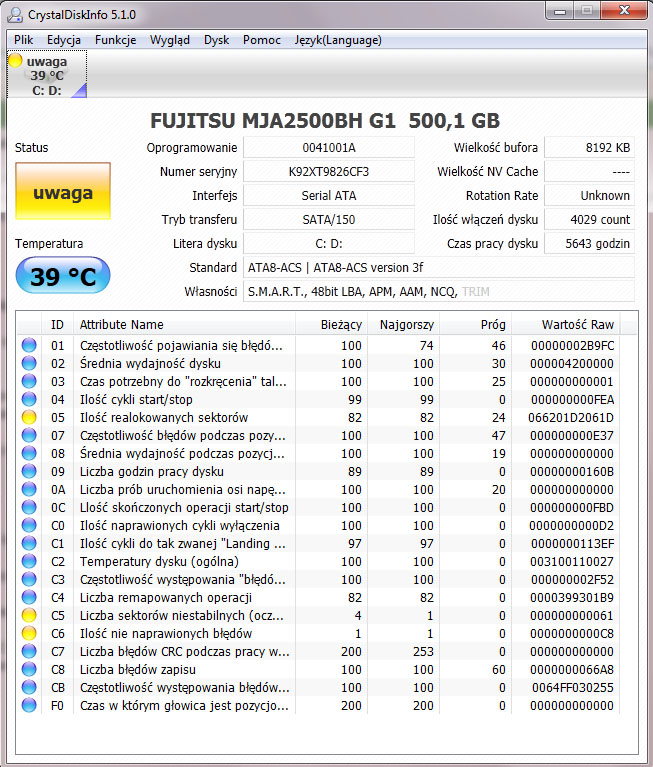Click the firmware field 0041001A
This screenshot has width=653, height=767.
(x=329, y=147)
